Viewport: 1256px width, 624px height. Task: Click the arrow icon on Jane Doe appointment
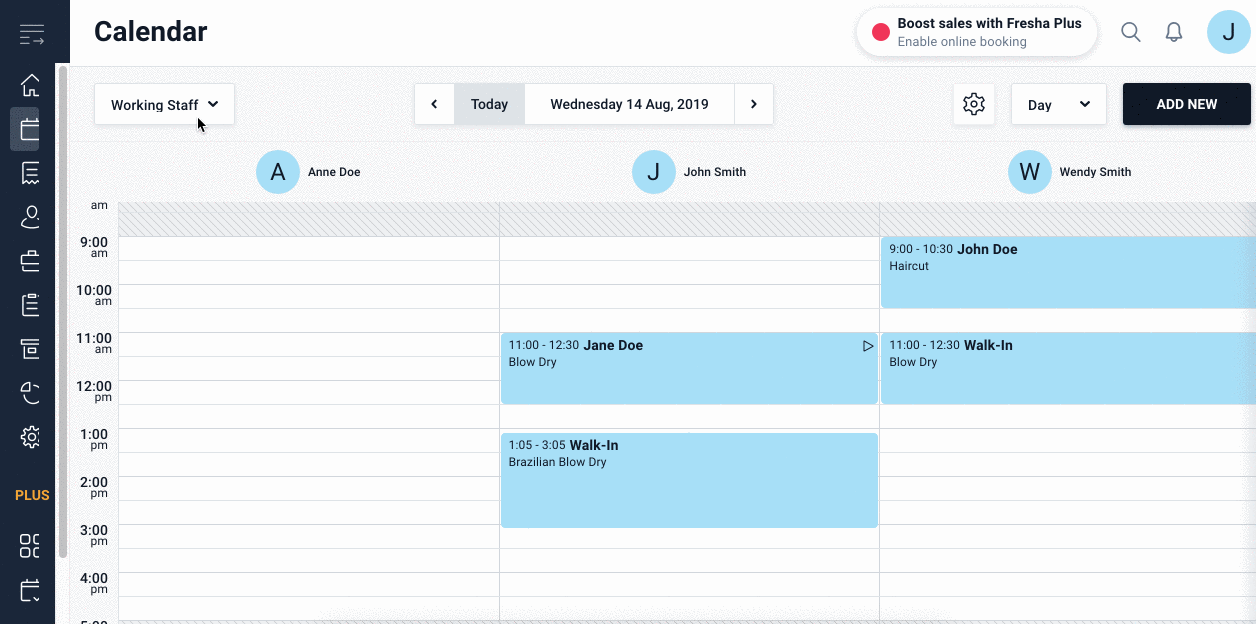[868, 346]
